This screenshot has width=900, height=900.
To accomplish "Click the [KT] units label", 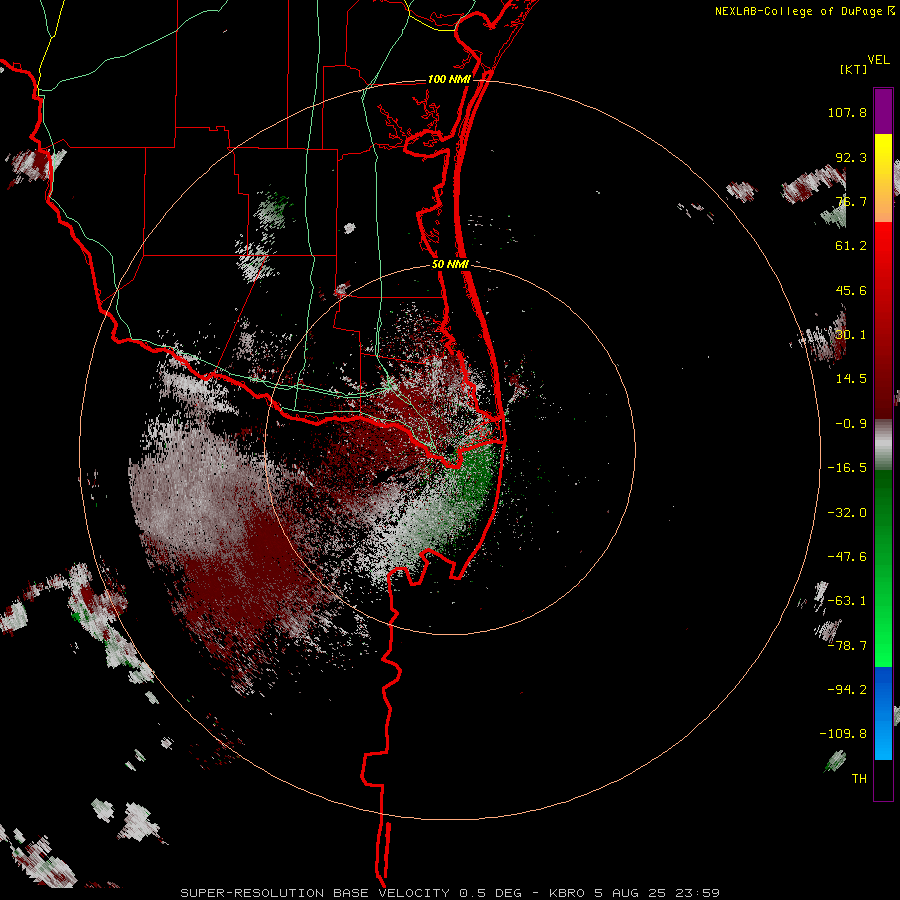I will (x=854, y=69).
